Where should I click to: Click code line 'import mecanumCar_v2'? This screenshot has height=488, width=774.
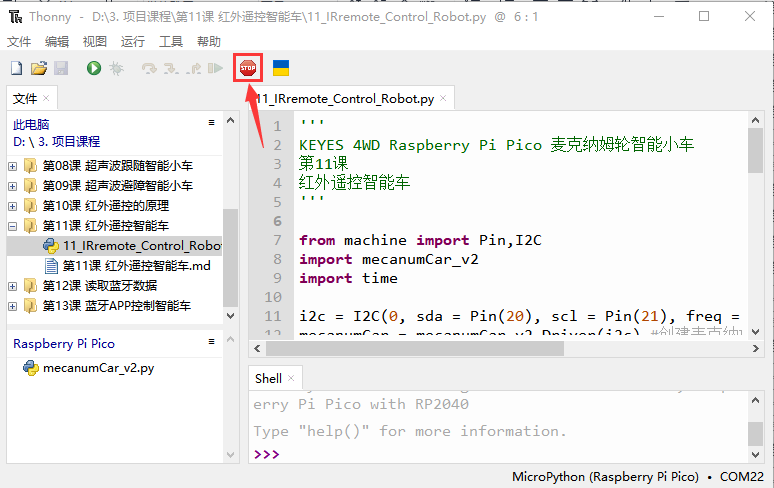(388, 259)
